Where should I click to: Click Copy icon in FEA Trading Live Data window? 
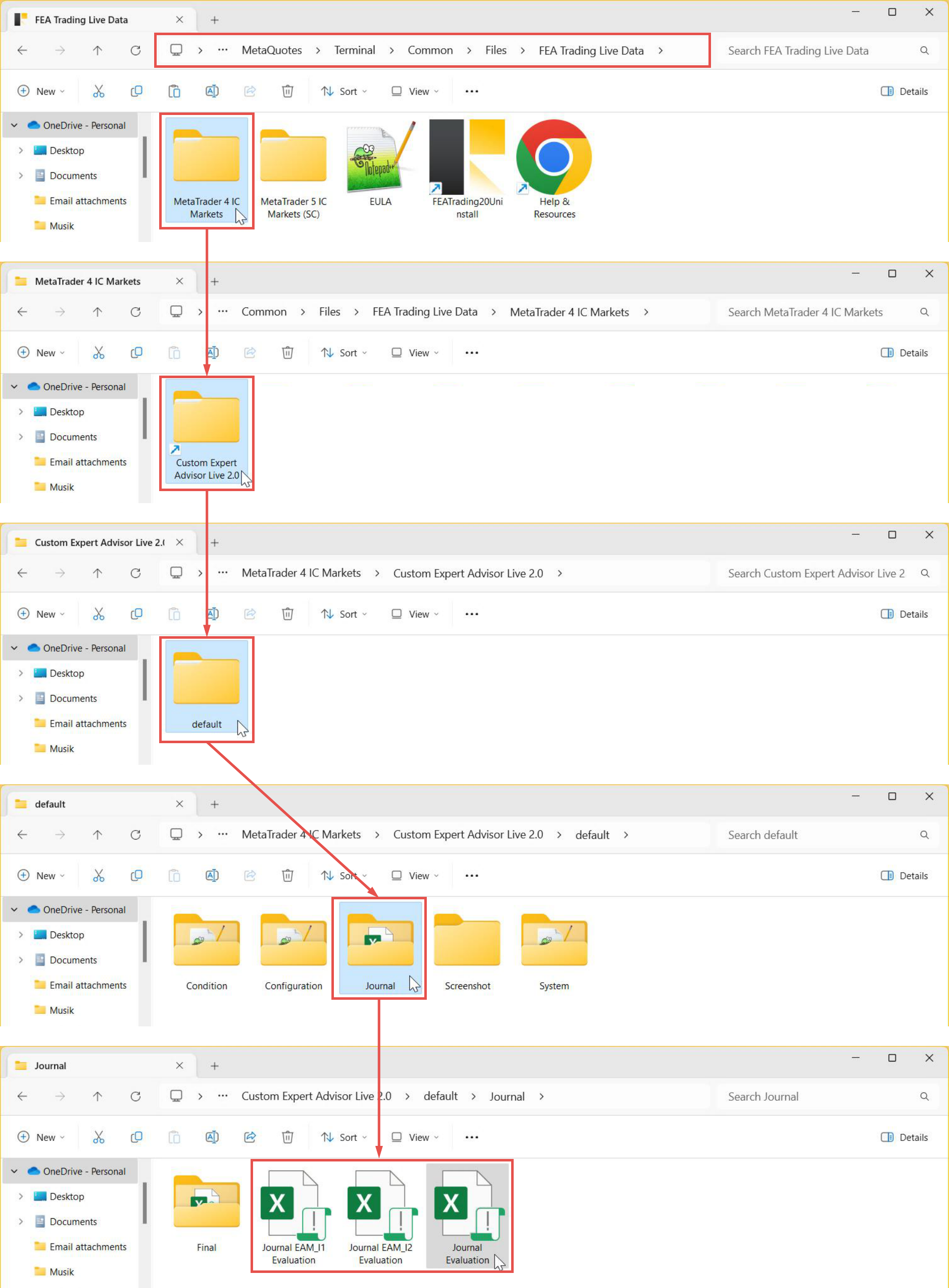coord(136,91)
